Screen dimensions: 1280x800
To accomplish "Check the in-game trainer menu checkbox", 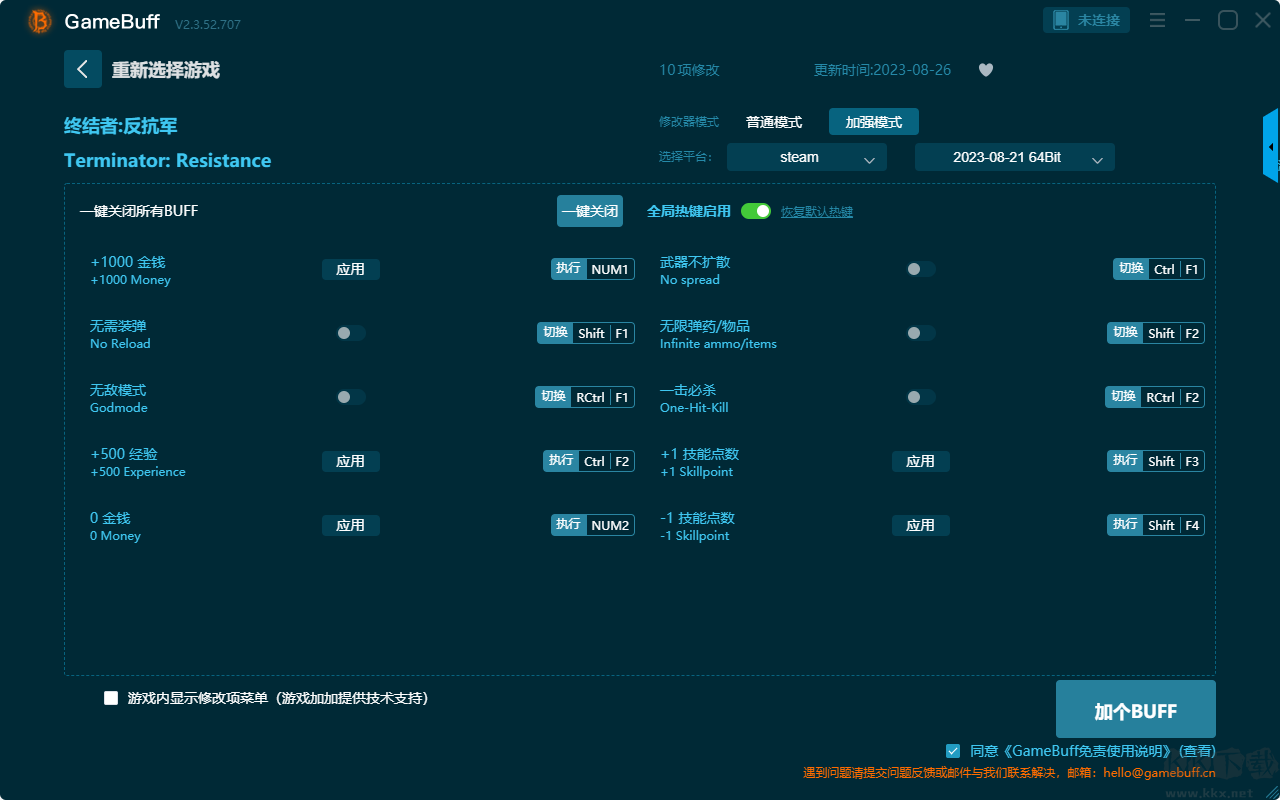I will [x=111, y=698].
